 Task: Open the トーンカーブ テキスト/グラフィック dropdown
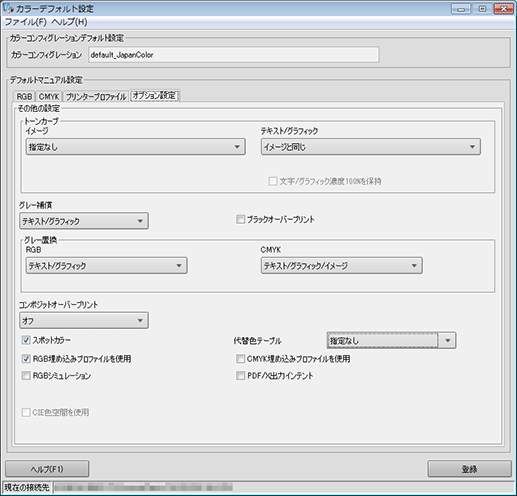point(371,147)
